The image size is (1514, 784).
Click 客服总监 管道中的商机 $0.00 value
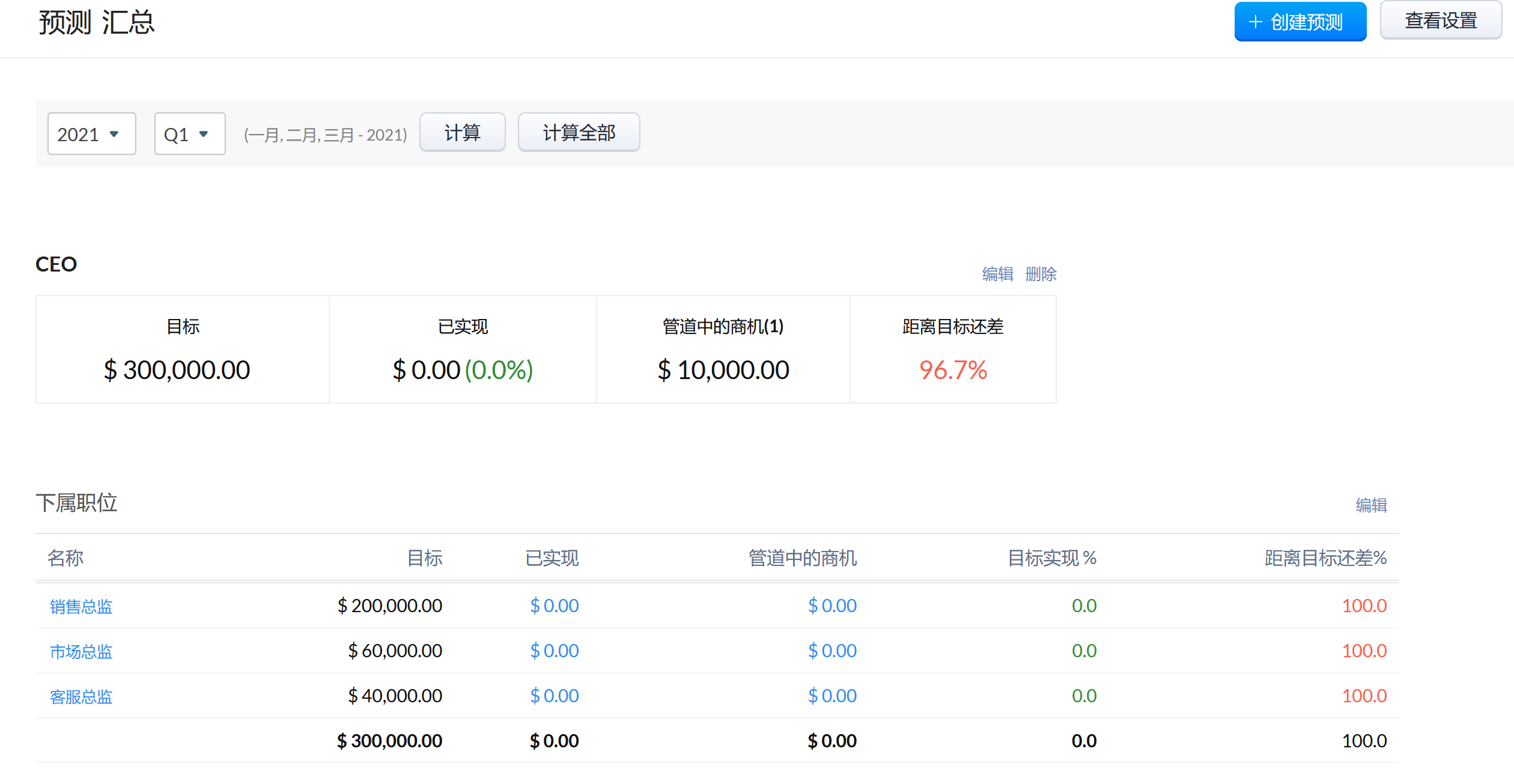831,696
